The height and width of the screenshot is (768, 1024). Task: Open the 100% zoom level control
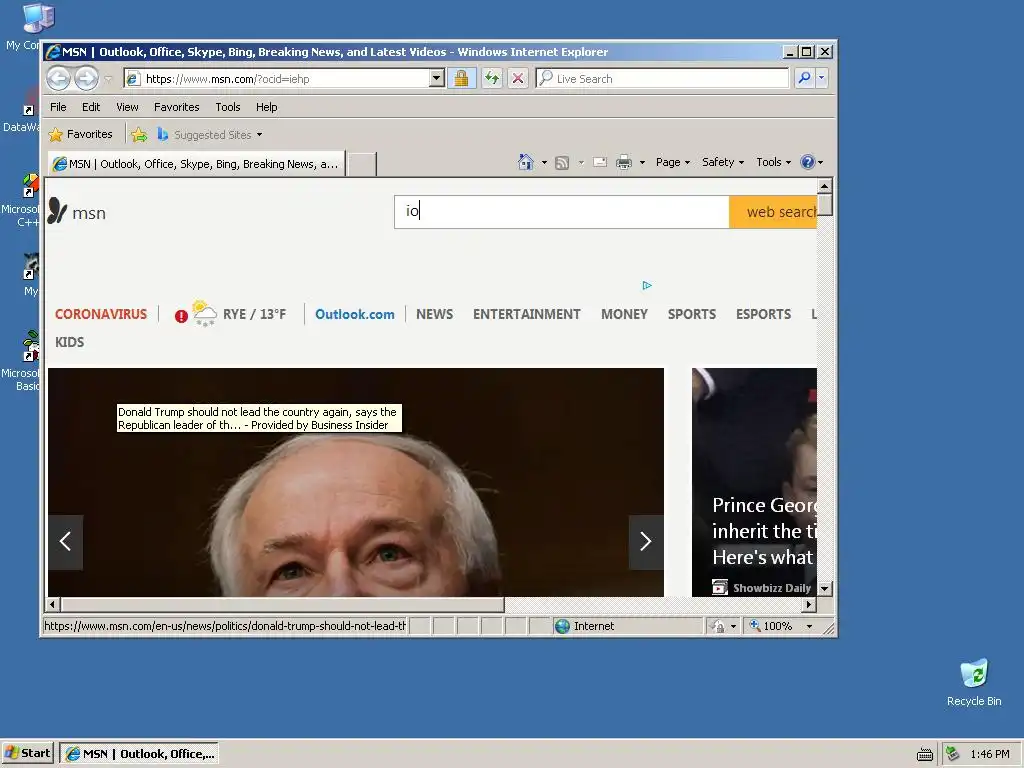tap(780, 626)
